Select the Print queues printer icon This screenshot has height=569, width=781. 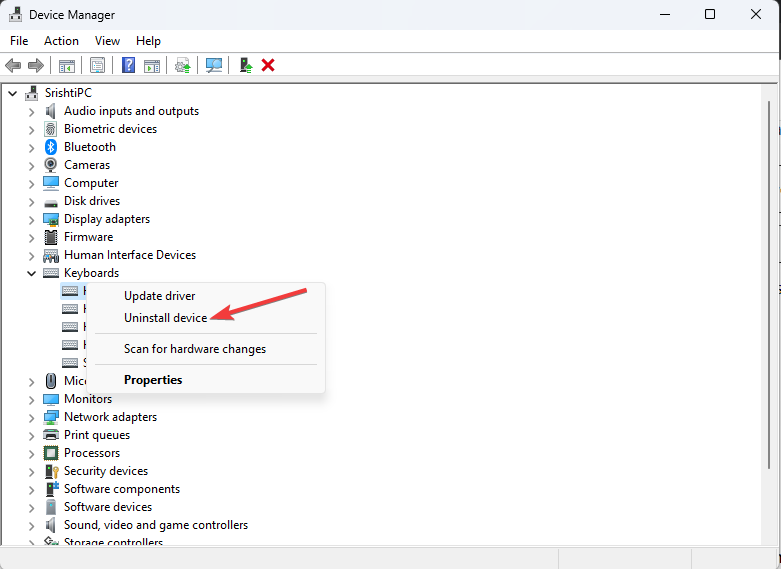tap(51, 435)
